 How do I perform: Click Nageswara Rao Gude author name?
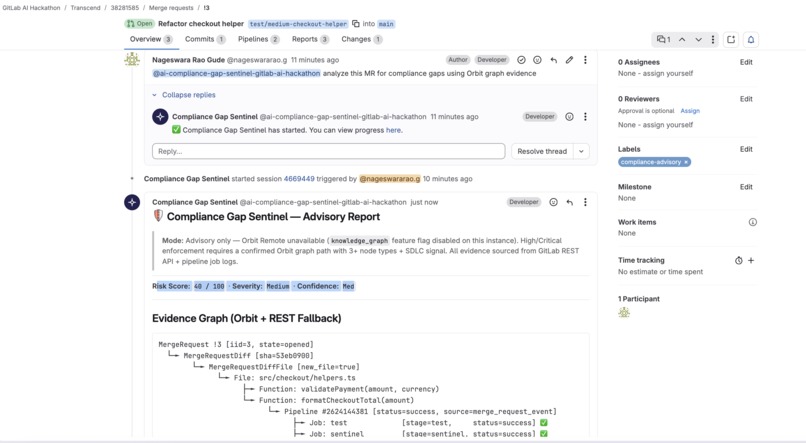click(x=188, y=60)
